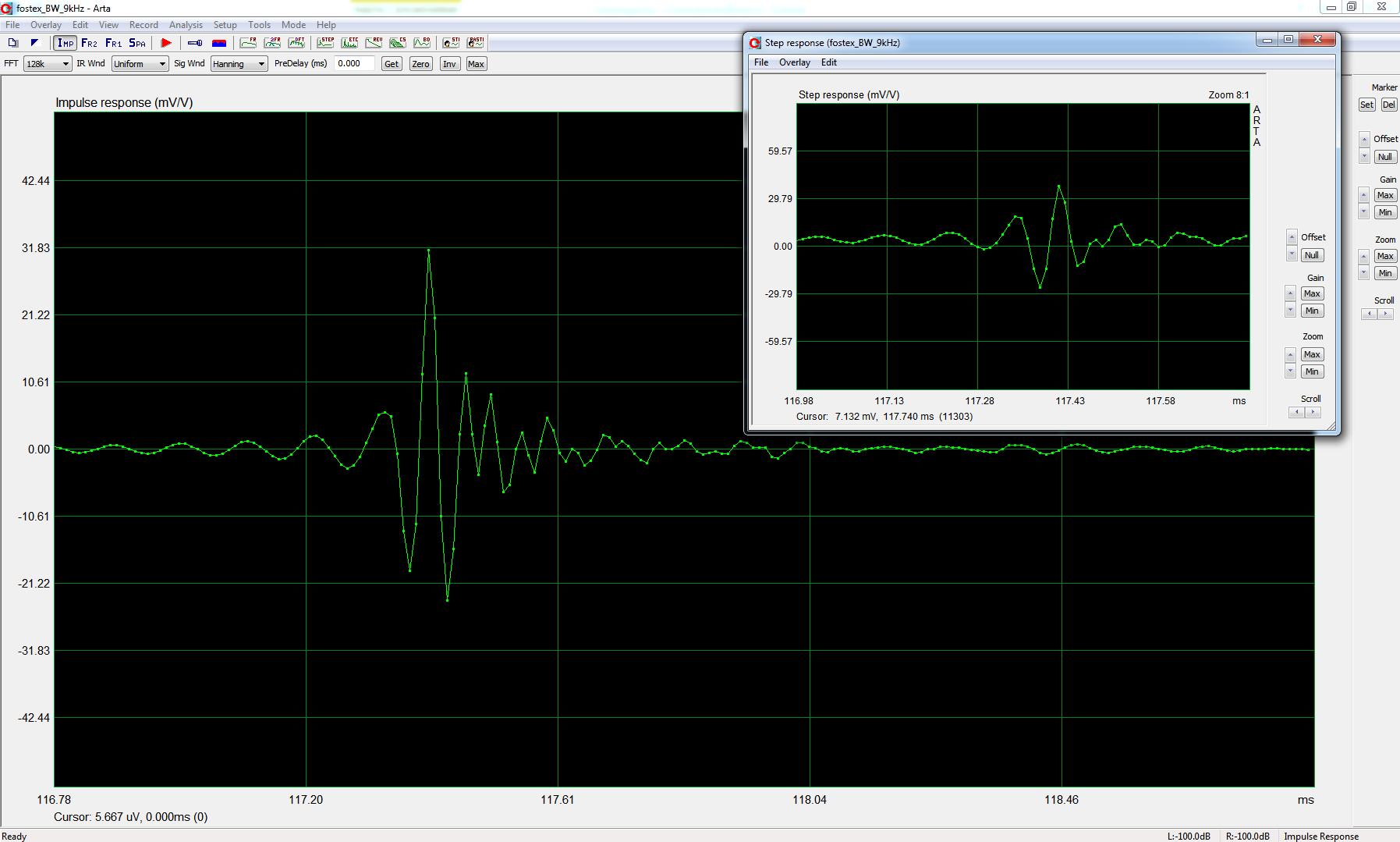1400x842 pixels.
Task: Open the DFT spectrum icon
Action: 296,43
